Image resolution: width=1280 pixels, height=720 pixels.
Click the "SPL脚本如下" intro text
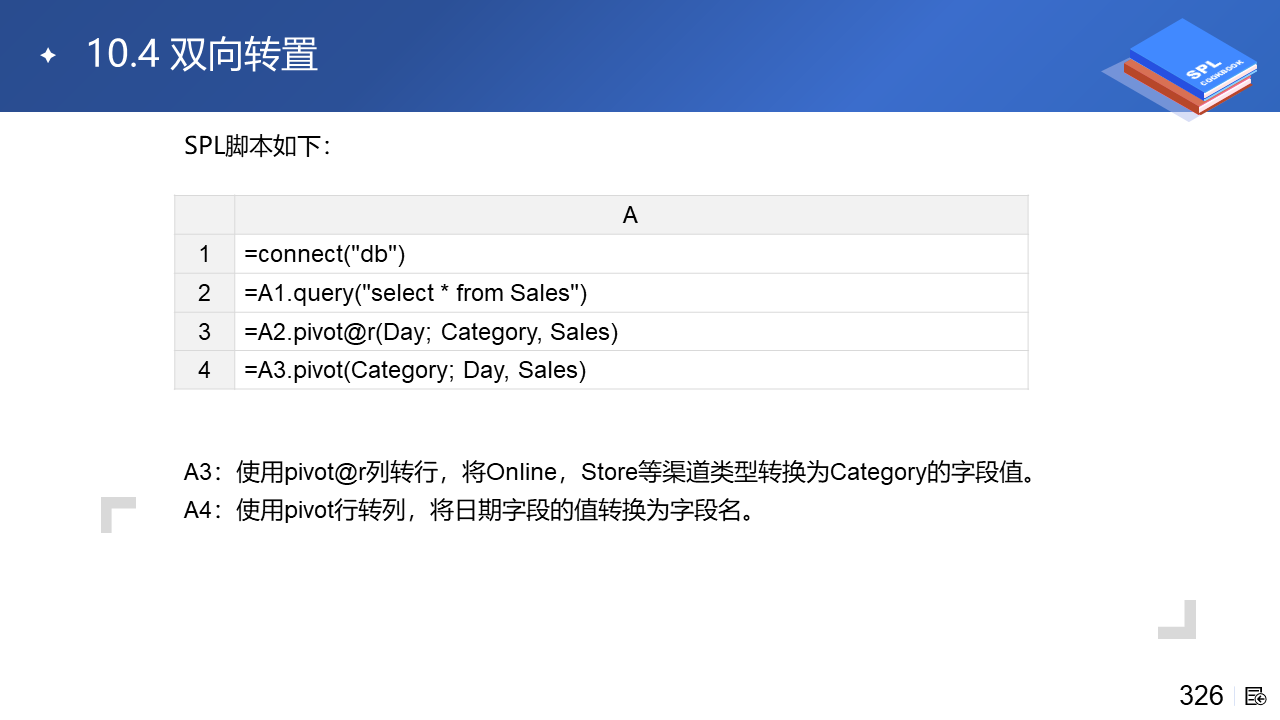257,146
